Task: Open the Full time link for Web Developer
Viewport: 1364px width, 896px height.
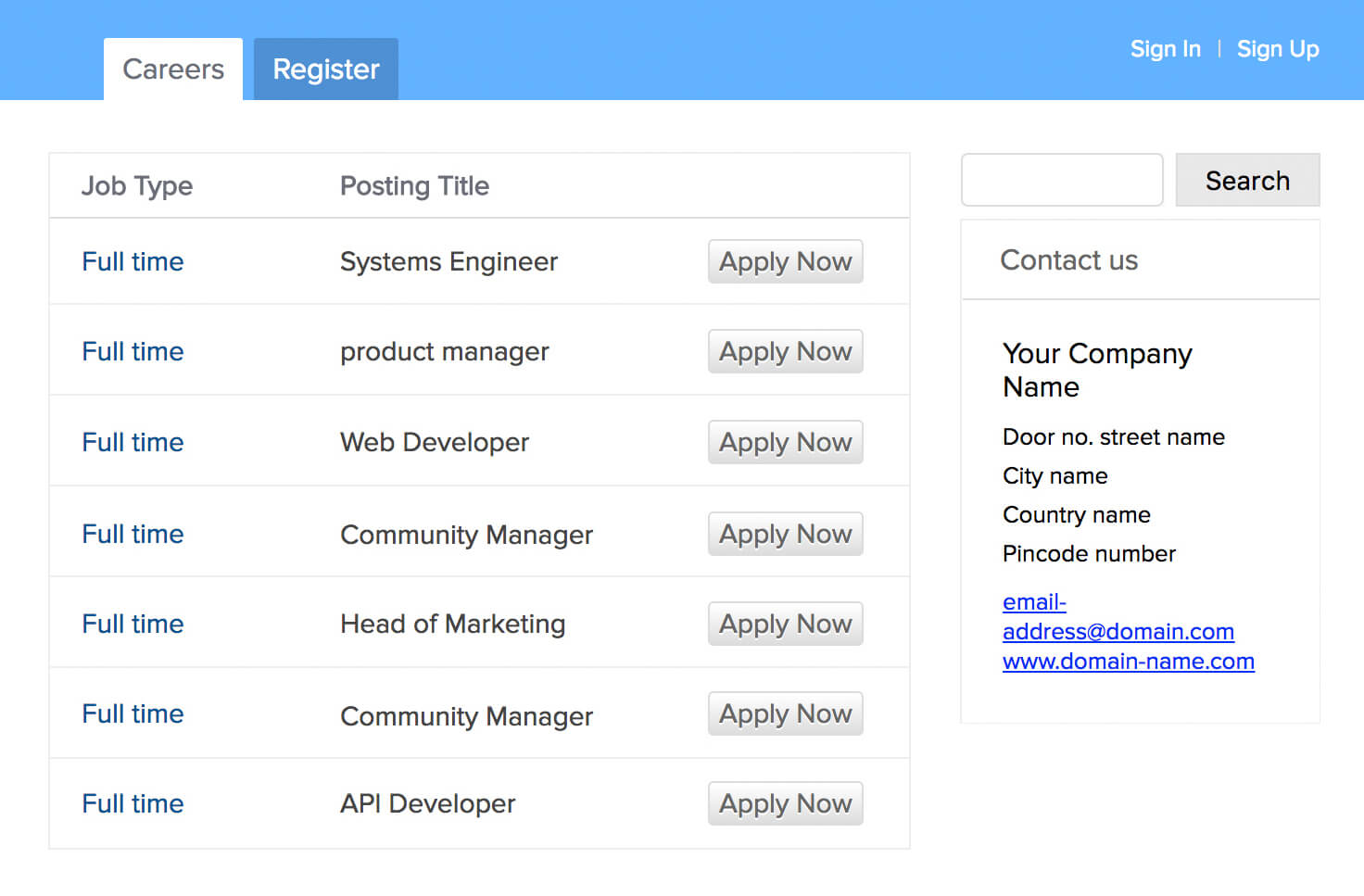Action: [x=133, y=443]
